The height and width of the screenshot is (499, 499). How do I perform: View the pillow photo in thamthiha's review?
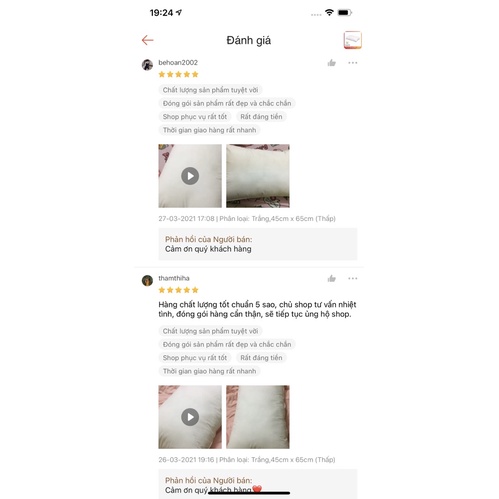pyautogui.click(x=258, y=417)
